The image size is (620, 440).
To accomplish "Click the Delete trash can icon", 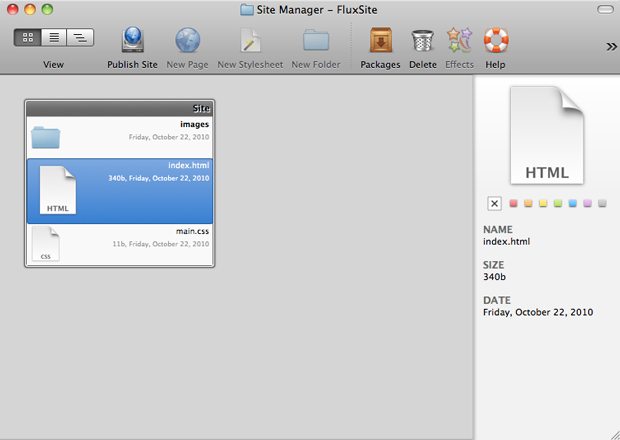I will [x=423, y=41].
